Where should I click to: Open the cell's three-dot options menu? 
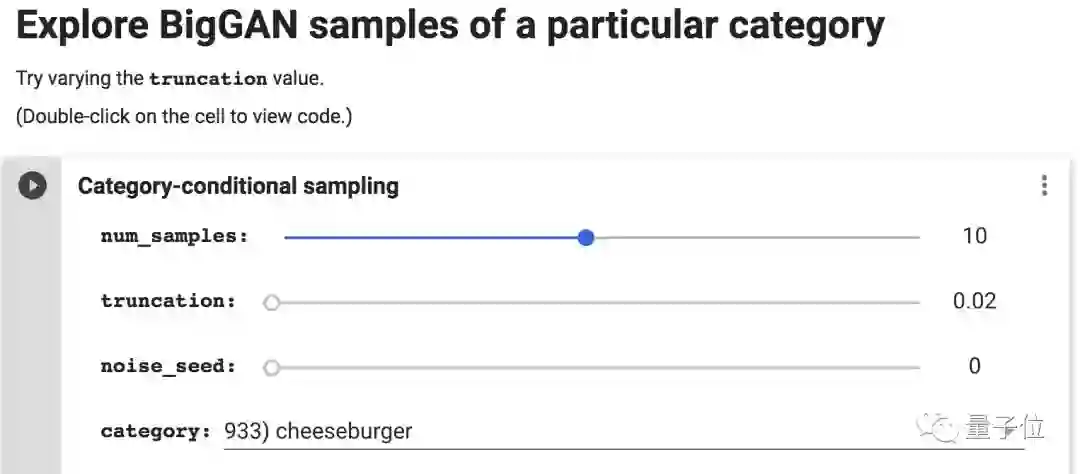click(x=1044, y=186)
